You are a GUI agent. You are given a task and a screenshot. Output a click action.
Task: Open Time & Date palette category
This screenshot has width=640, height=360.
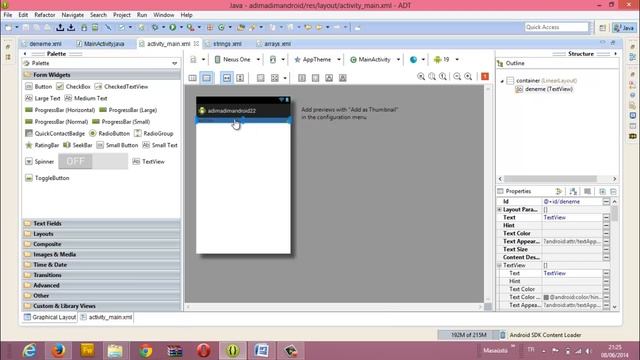101,264
